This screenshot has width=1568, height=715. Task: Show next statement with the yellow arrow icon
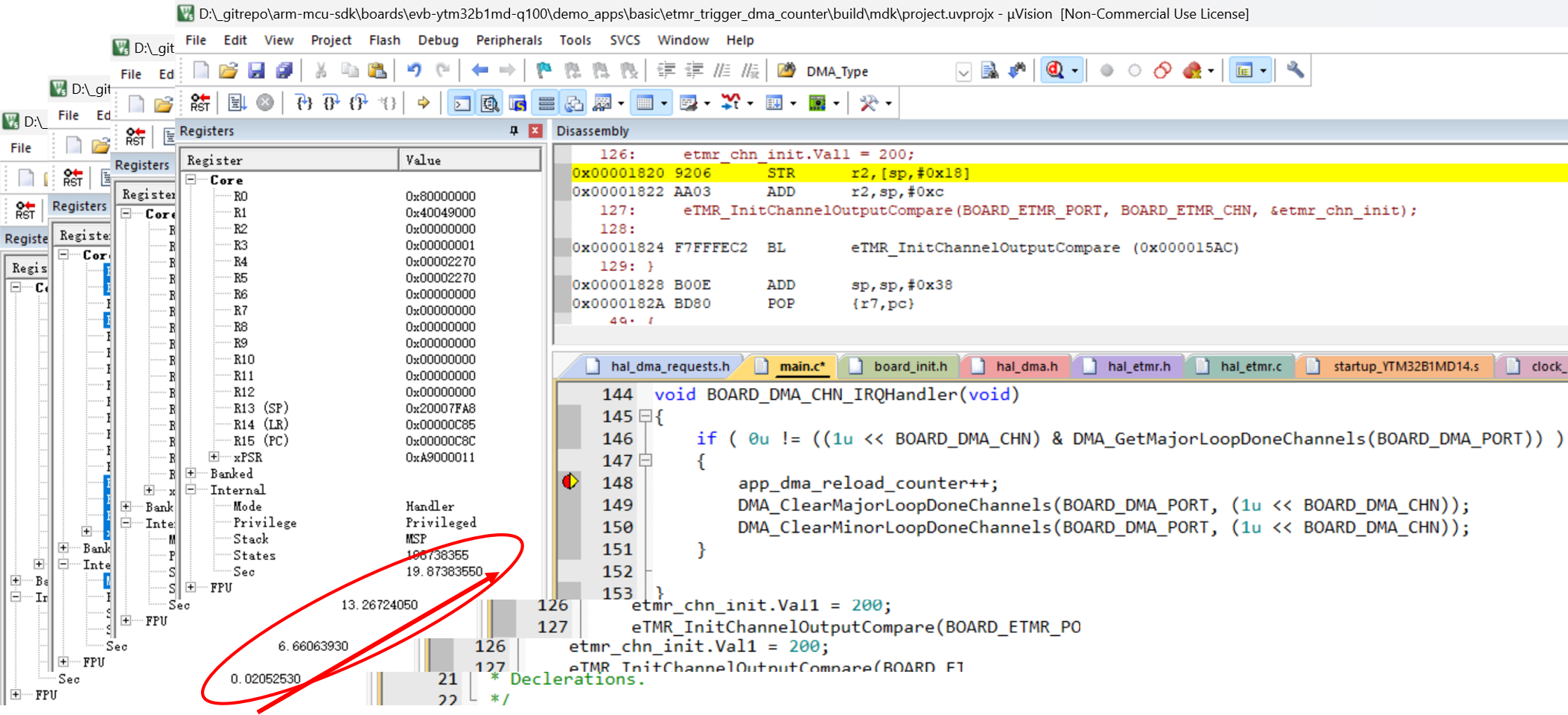coord(424,103)
